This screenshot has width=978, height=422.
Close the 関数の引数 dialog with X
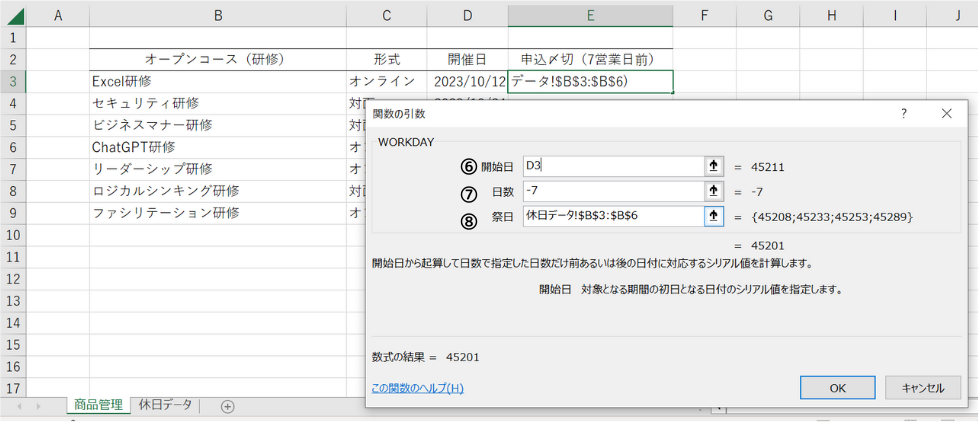[x=946, y=114]
